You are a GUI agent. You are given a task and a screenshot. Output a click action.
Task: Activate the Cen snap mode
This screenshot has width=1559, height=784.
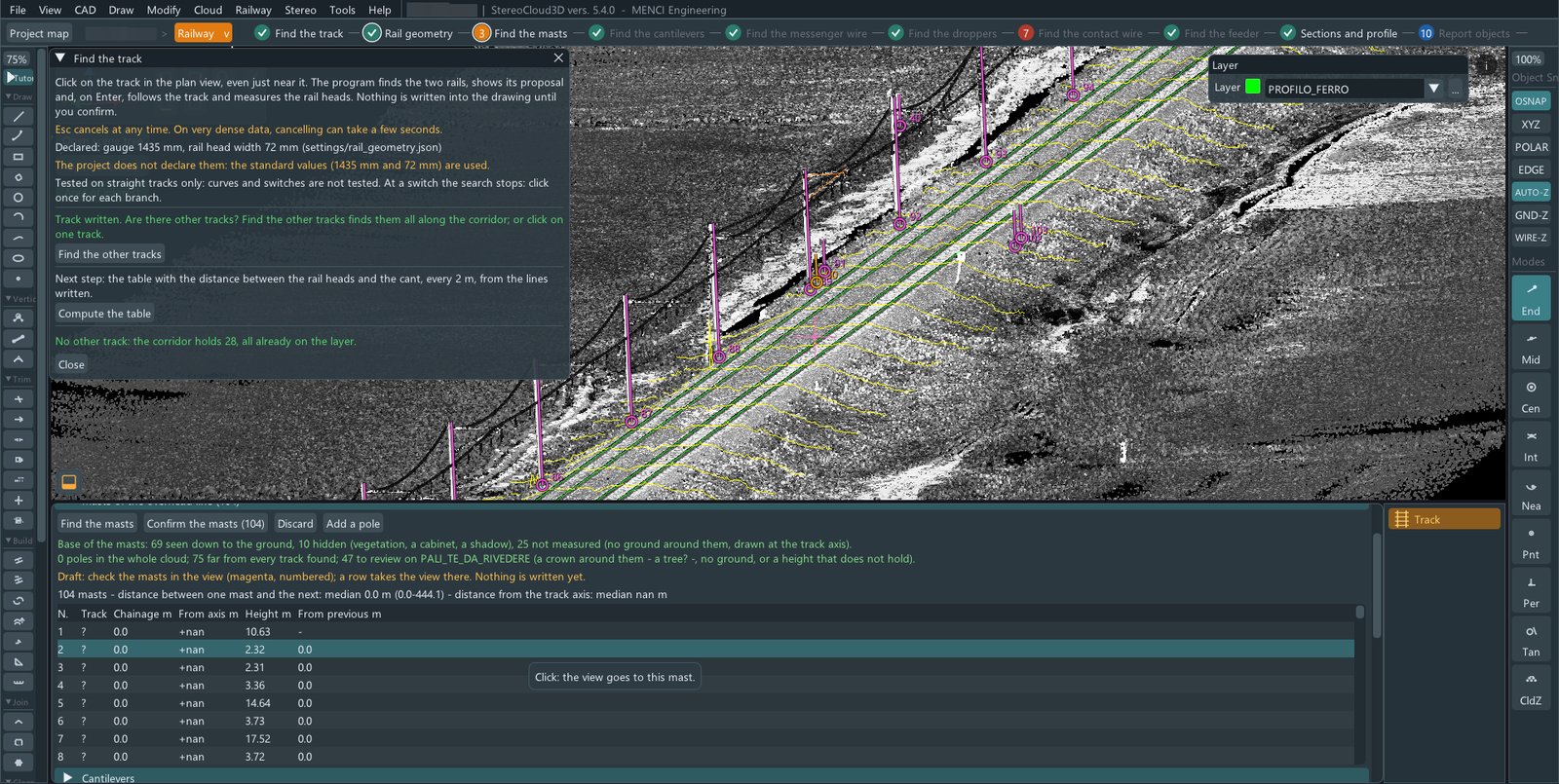[1531, 396]
